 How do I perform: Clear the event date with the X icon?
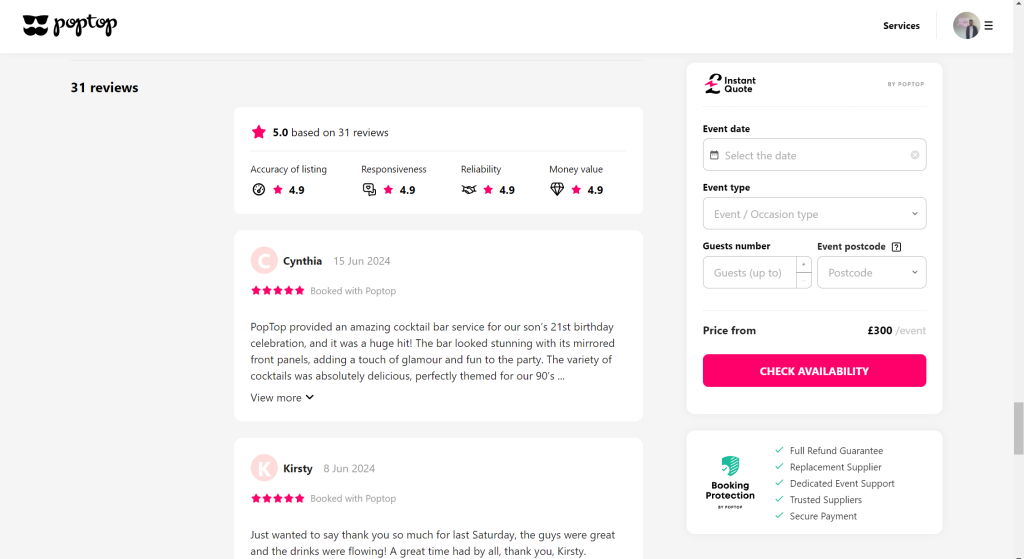coord(915,155)
